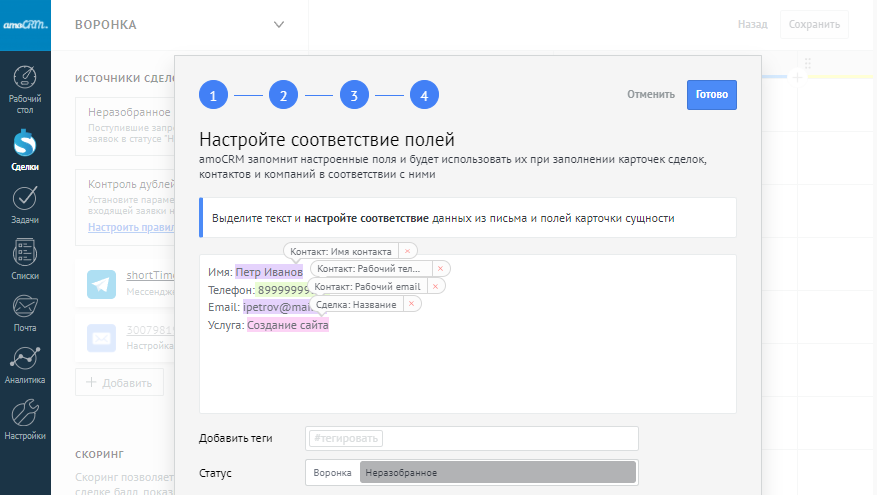The height and width of the screenshot is (495, 877).
Task: Open the Сделки section in sidebar
Action: [25, 152]
